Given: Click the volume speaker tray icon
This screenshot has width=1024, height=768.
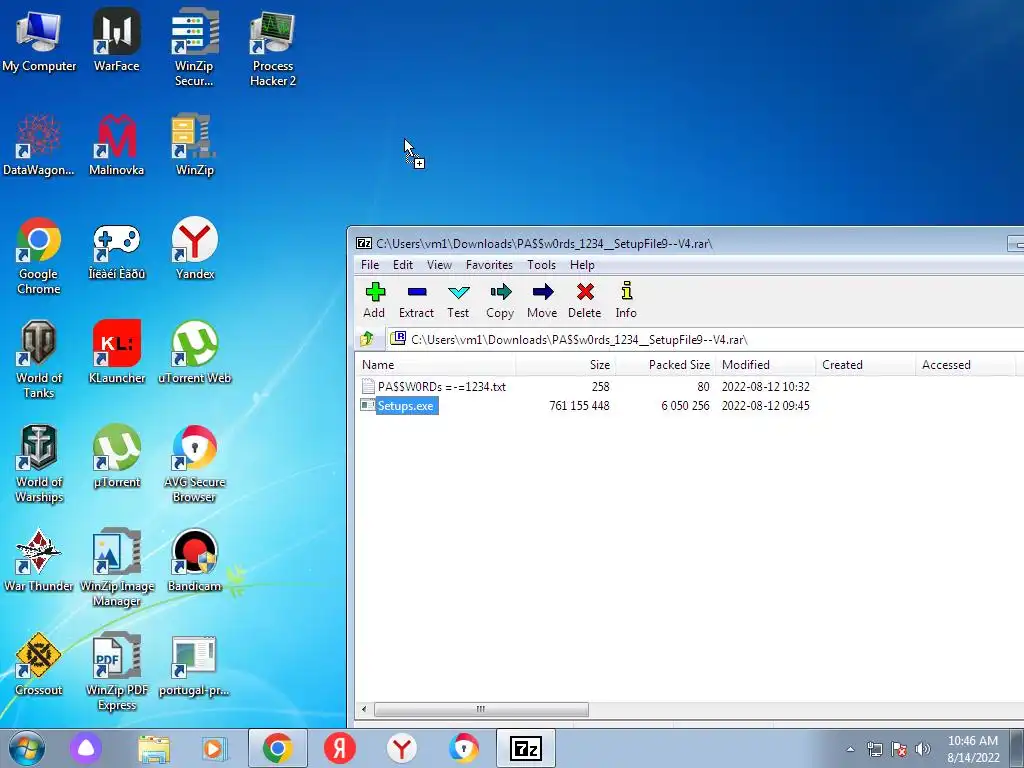Looking at the screenshot, I should (923, 749).
